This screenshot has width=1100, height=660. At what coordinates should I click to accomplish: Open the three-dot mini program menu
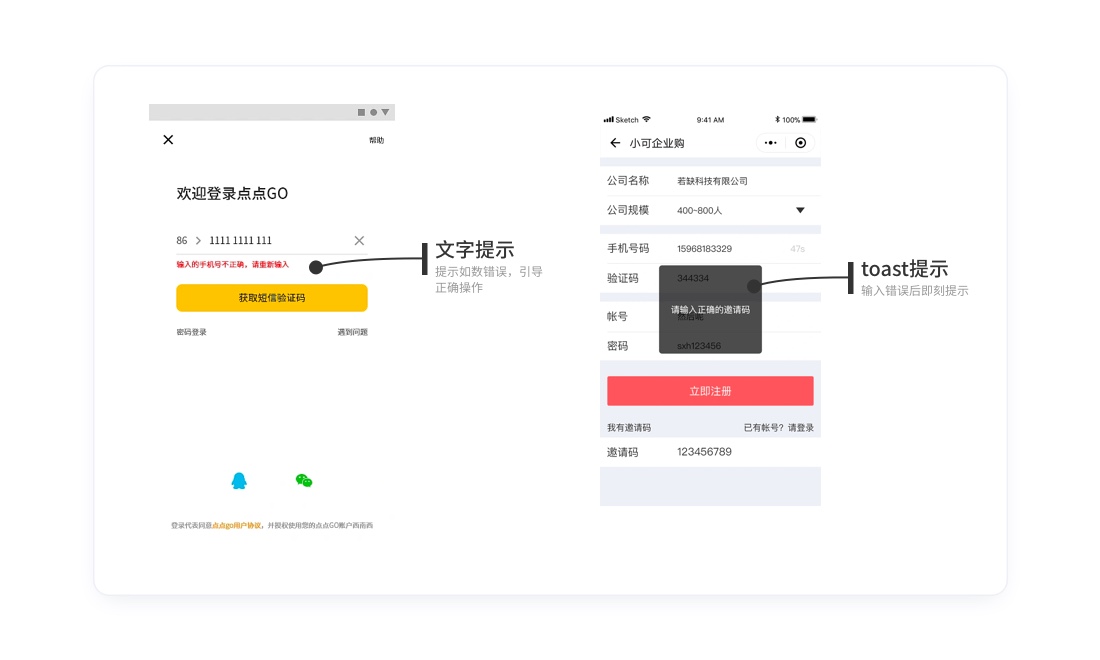click(x=770, y=143)
